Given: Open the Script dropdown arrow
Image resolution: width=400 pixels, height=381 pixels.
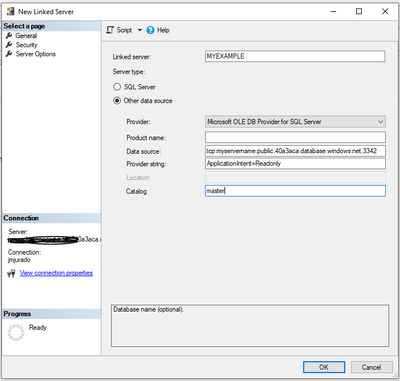Looking at the screenshot, I should 140,30.
